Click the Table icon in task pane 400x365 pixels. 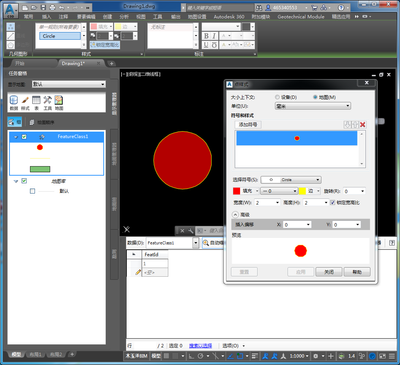tap(36, 103)
